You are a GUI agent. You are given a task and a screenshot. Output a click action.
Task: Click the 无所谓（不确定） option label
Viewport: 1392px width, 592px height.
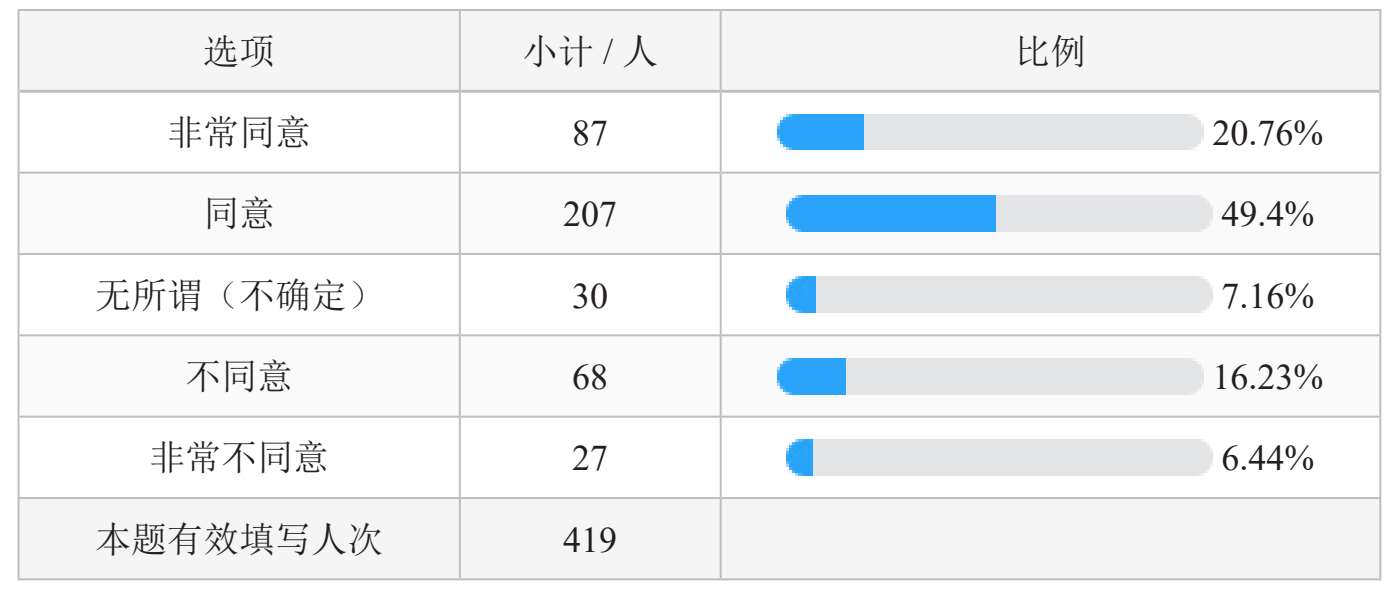coord(239,296)
